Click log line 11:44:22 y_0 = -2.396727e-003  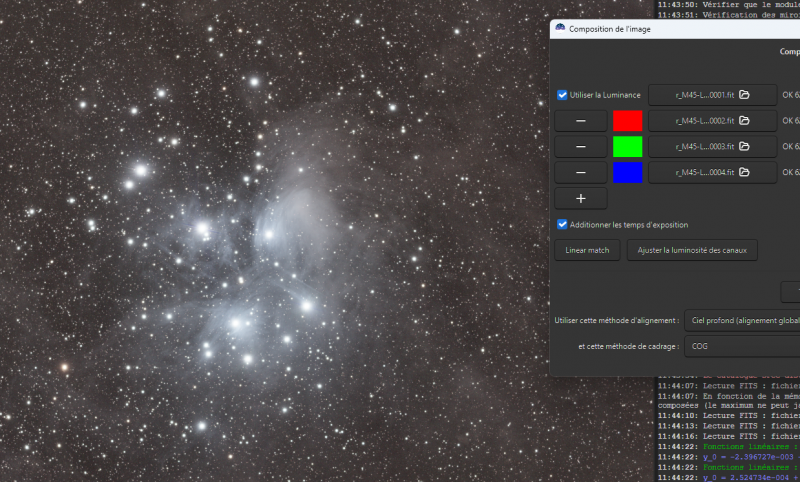click(729, 457)
